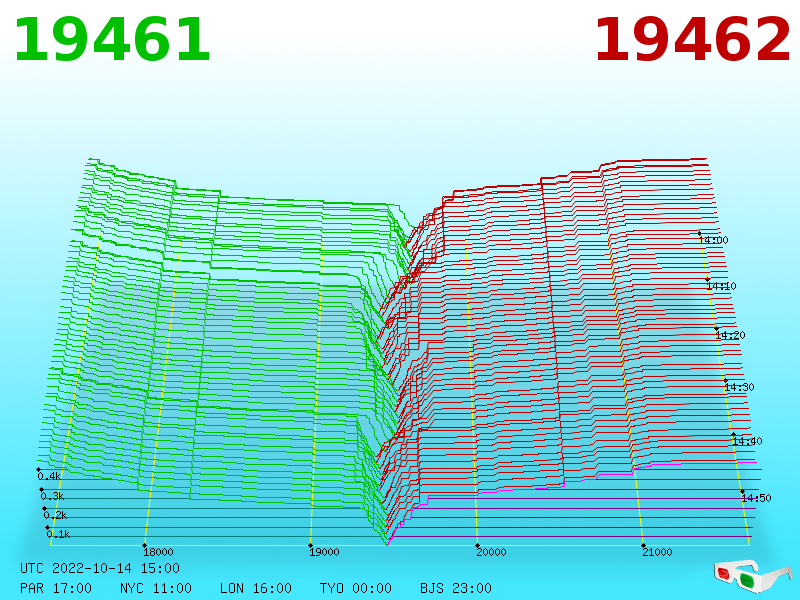Click the 14:30 time axis marker
Viewport: 800px width, 600px height.
[x=739, y=387]
